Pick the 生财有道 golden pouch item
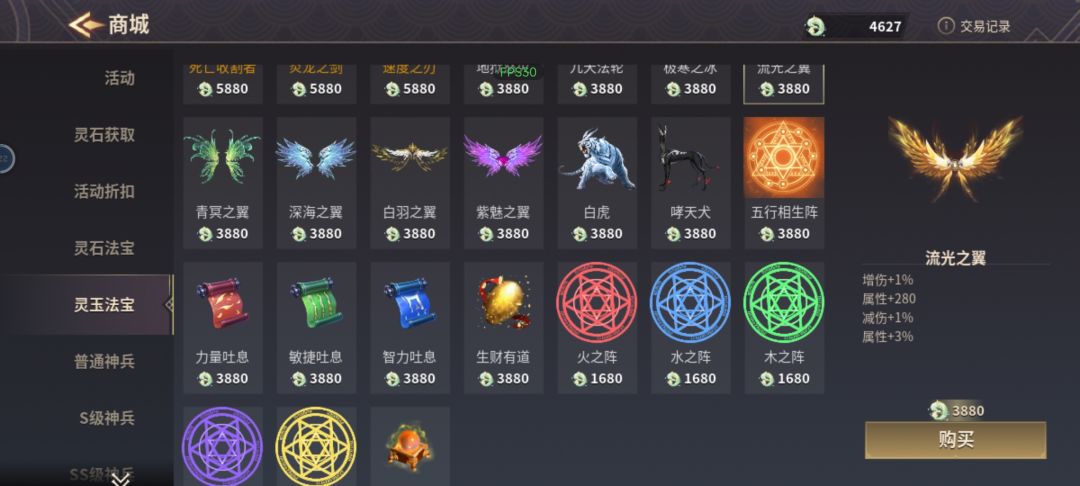The image size is (1080, 486). coord(503,328)
